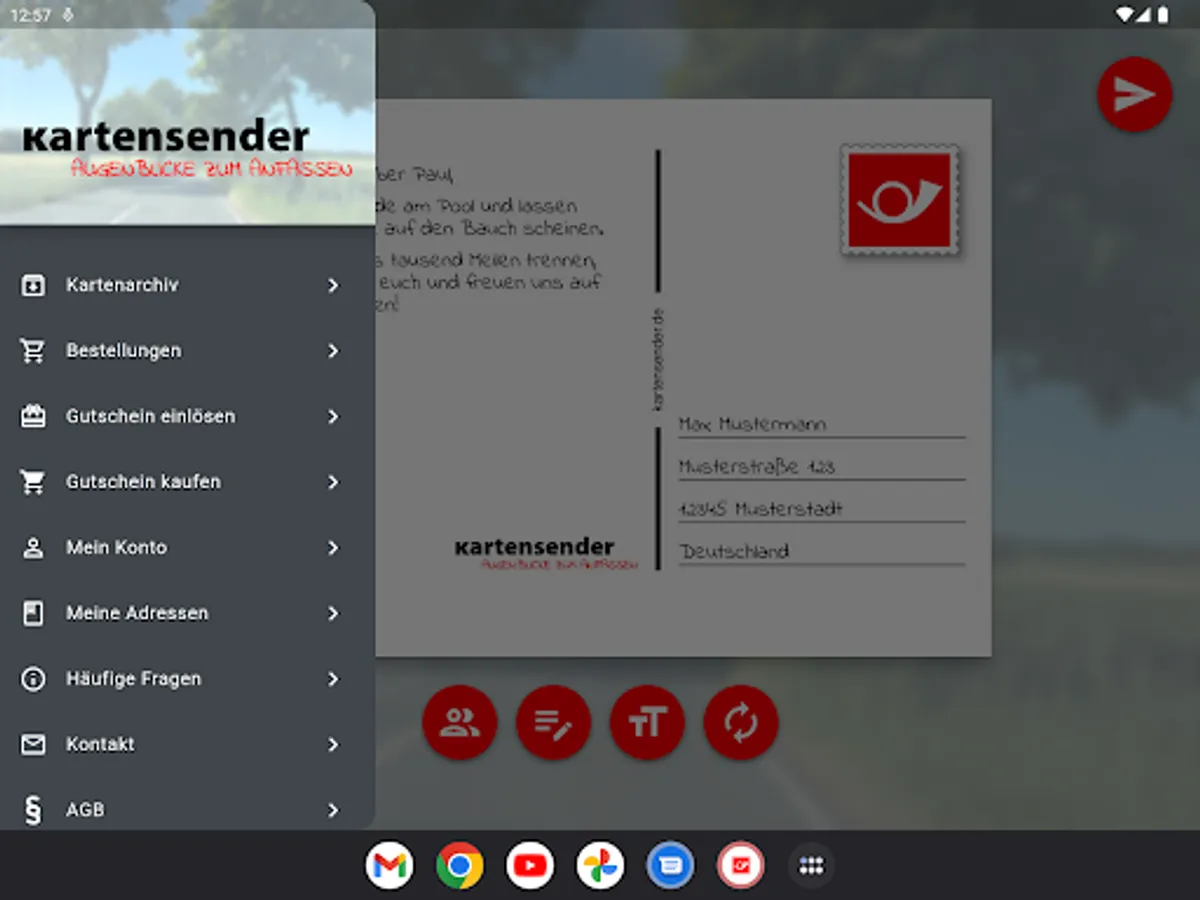Open the Bestellungen menu entry
Screen dimensions: 1200x900
click(187, 351)
